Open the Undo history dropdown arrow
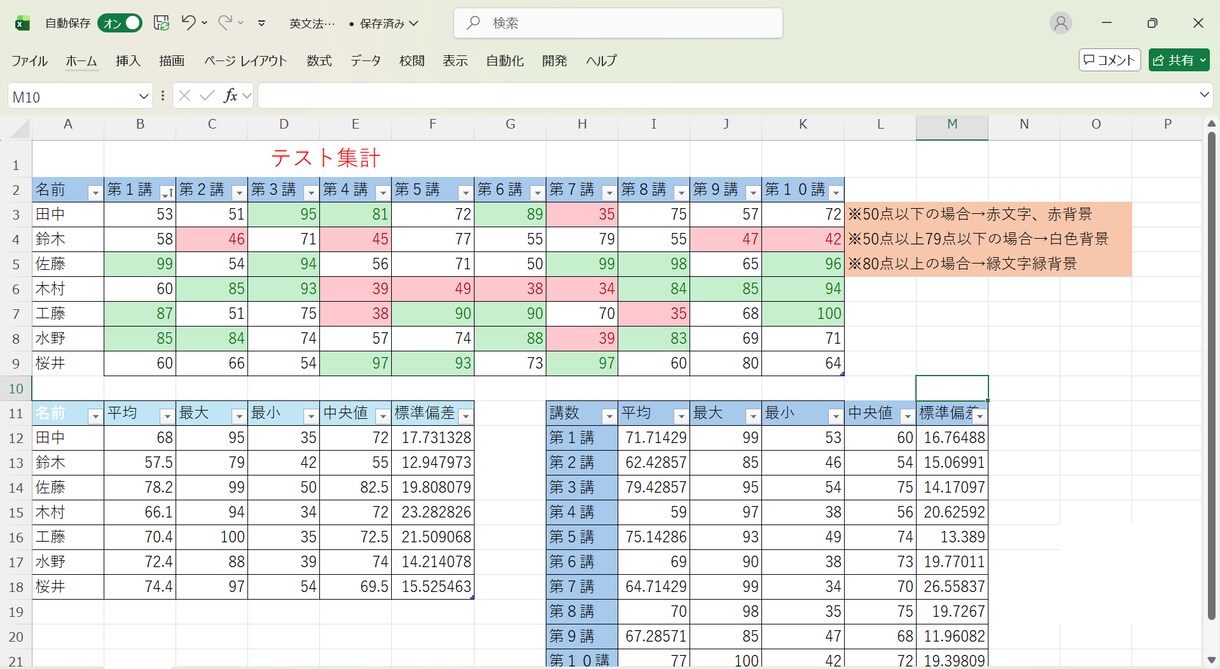Screen dimensions: 1220x669 click(205, 23)
